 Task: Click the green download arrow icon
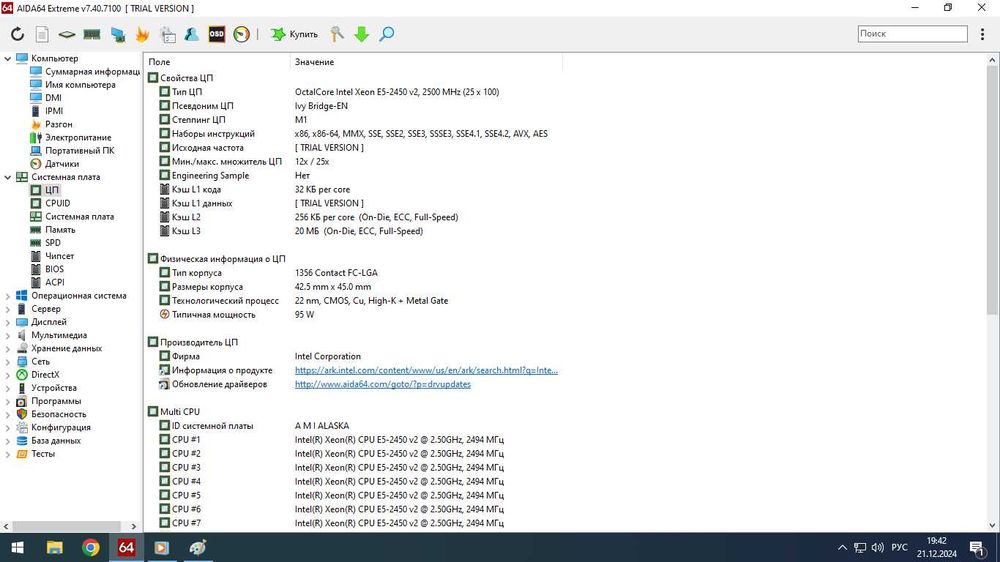click(362, 34)
